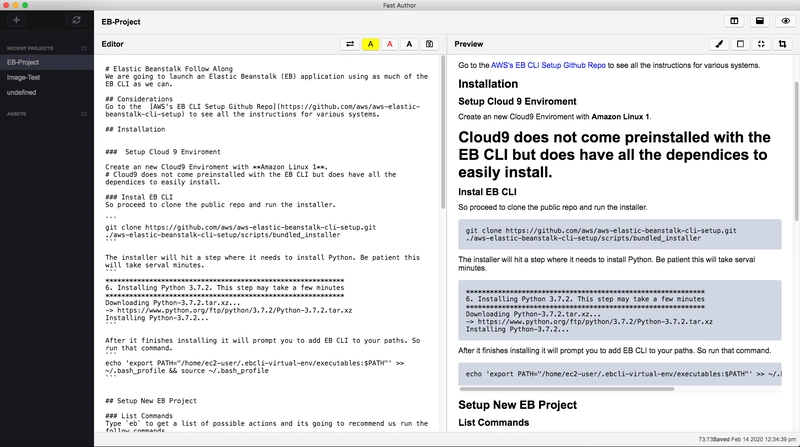Click the collapse arrows icon in Preview toolbar
Image resolution: width=800 pixels, height=447 pixels.
coord(761,44)
